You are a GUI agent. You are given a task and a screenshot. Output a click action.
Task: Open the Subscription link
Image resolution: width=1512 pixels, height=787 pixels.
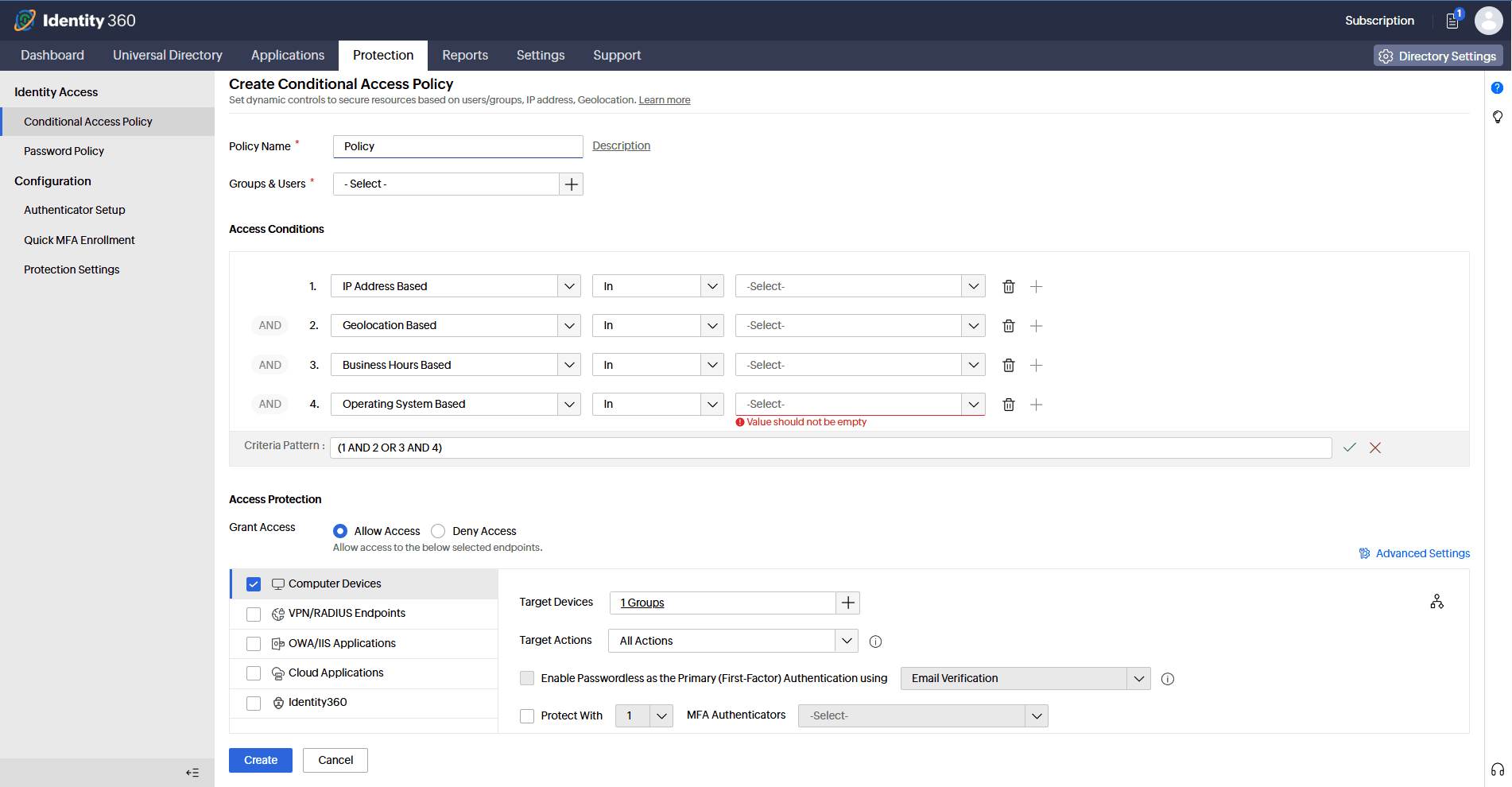tap(1379, 21)
